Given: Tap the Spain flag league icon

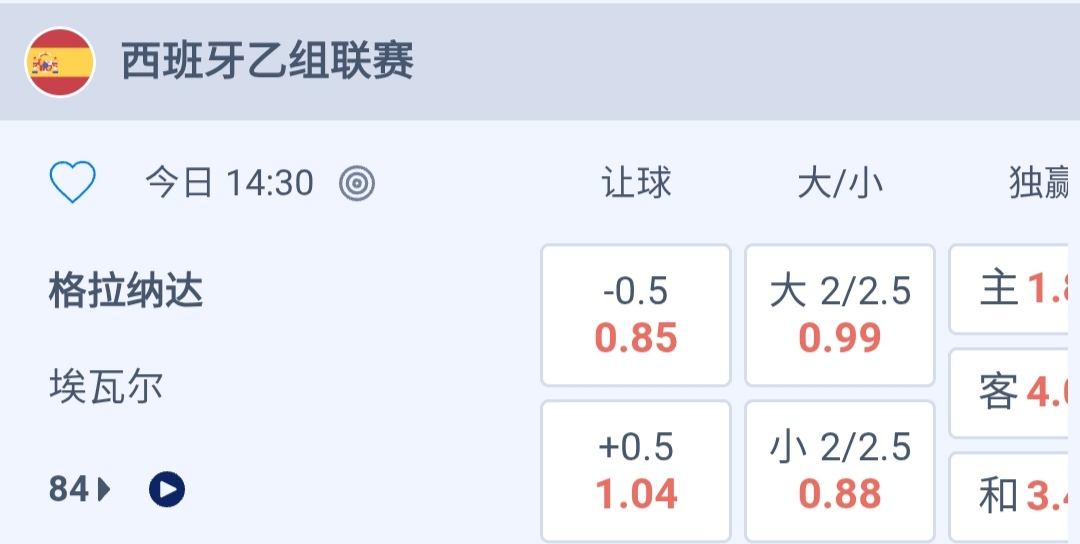Looking at the screenshot, I should point(60,62).
